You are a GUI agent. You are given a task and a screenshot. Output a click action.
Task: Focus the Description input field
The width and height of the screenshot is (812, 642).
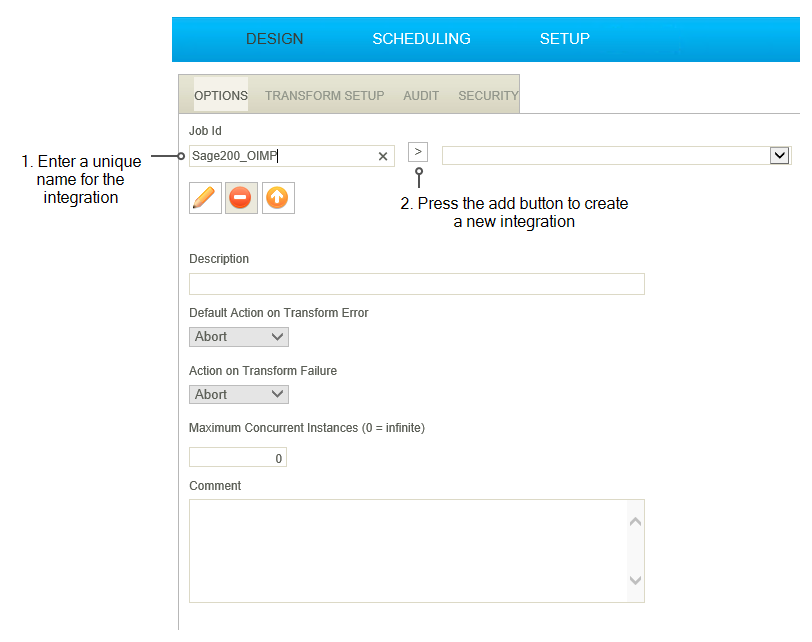(416, 284)
